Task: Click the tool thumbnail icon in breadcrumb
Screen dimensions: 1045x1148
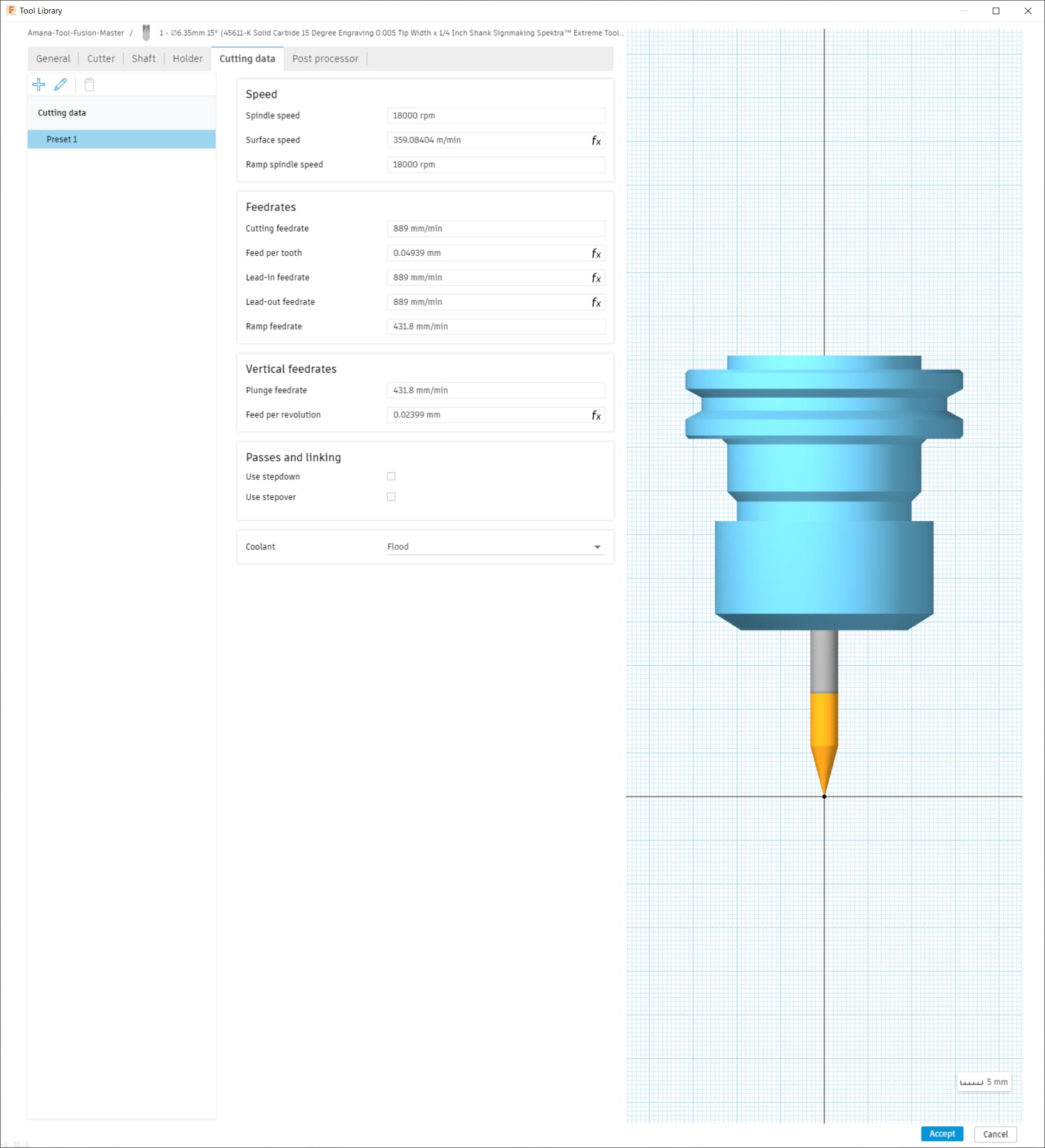Action: (146, 33)
